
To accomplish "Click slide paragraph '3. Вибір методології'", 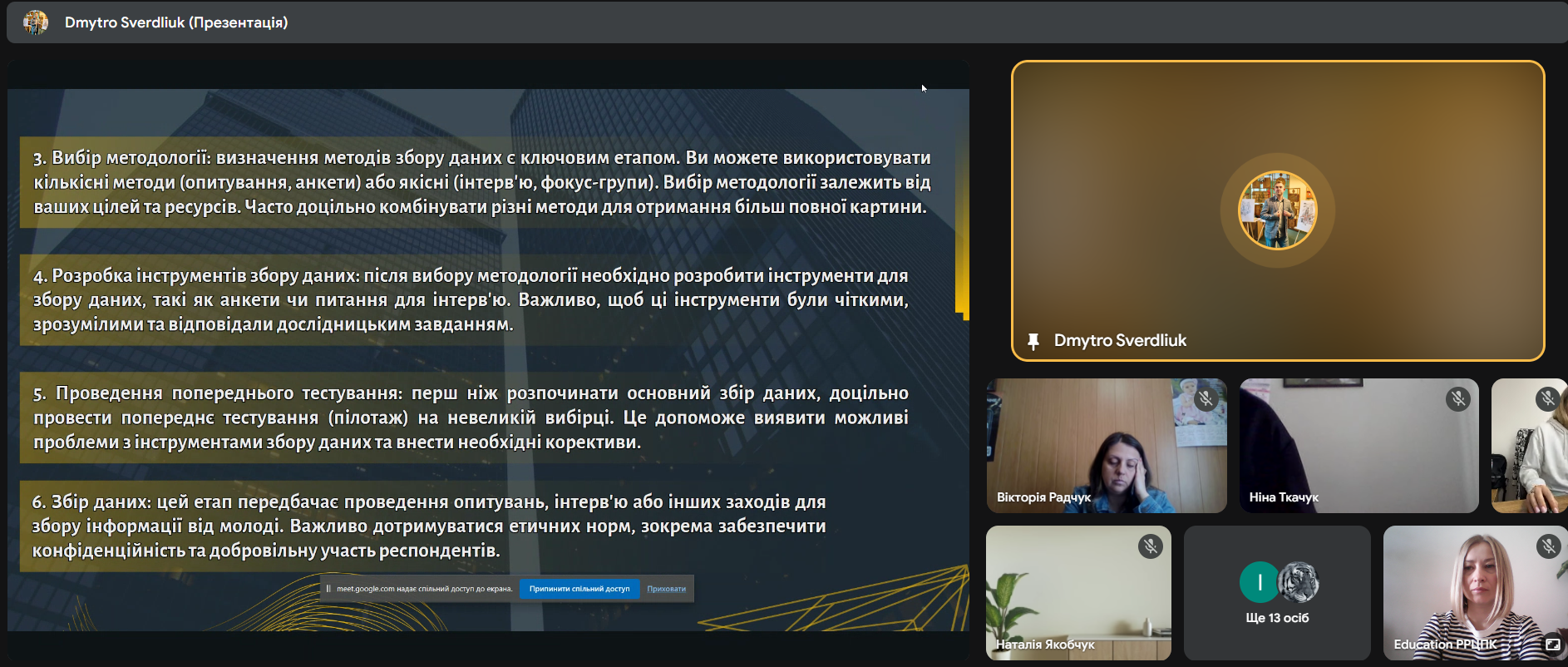I will point(482,182).
